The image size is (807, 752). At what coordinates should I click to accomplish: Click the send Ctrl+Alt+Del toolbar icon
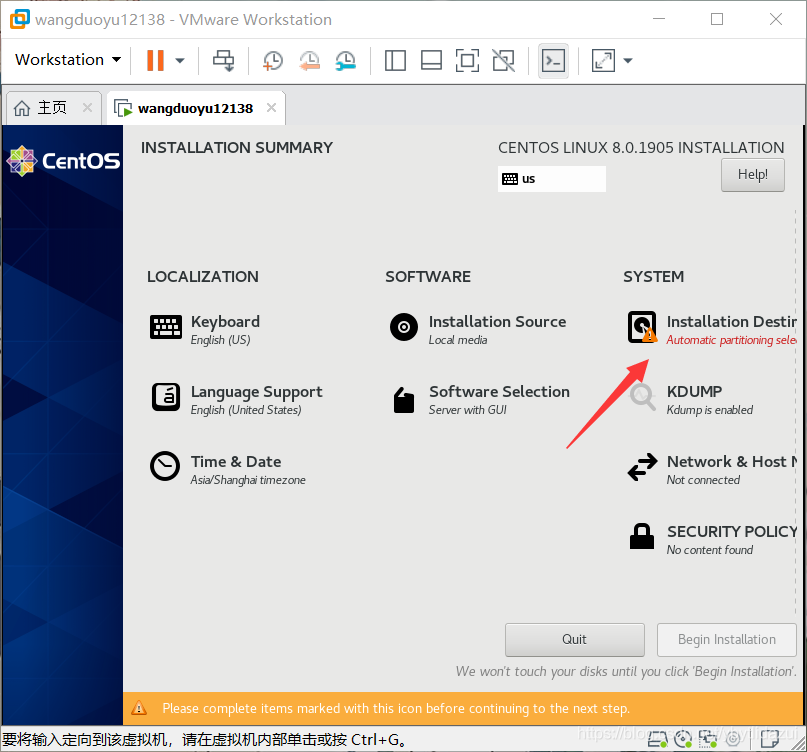[x=223, y=60]
